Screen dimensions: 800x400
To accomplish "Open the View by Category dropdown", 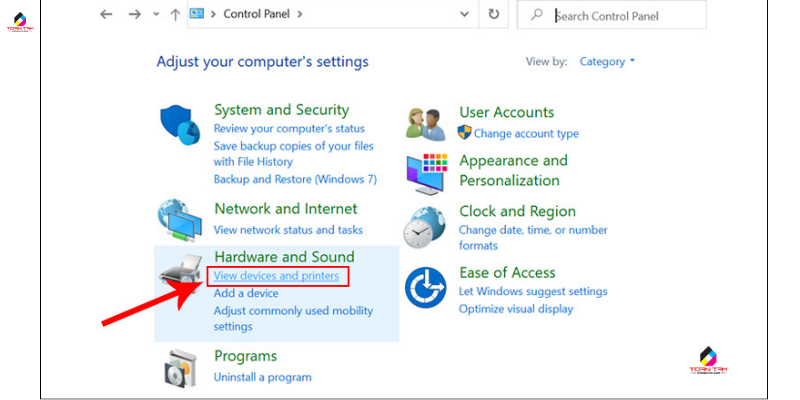I will point(608,62).
